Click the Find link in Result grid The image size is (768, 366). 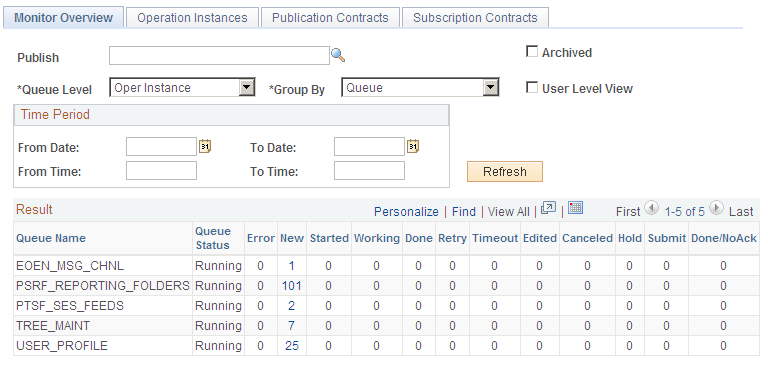[x=464, y=212]
